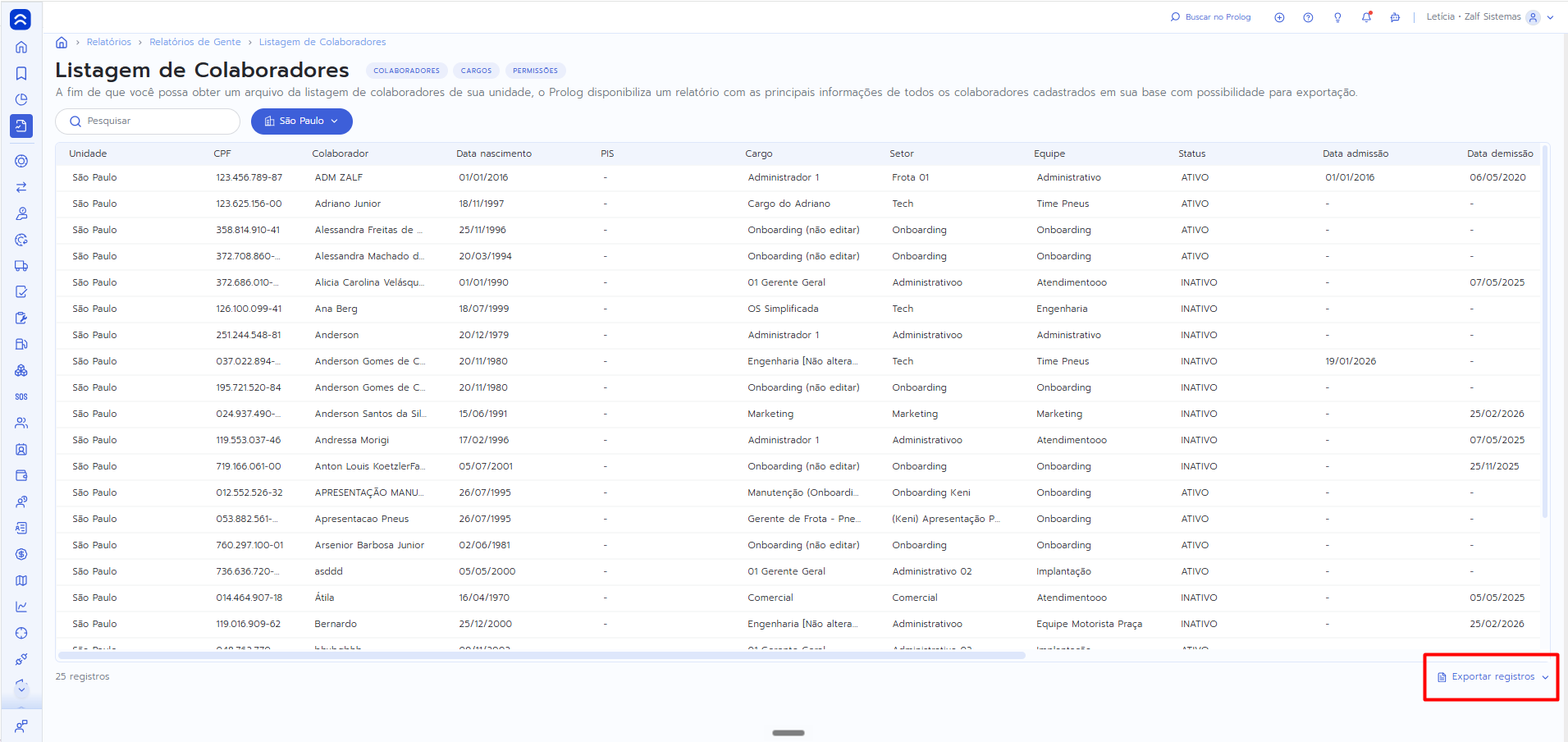Click the Data admissão column header

point(1355,153)
